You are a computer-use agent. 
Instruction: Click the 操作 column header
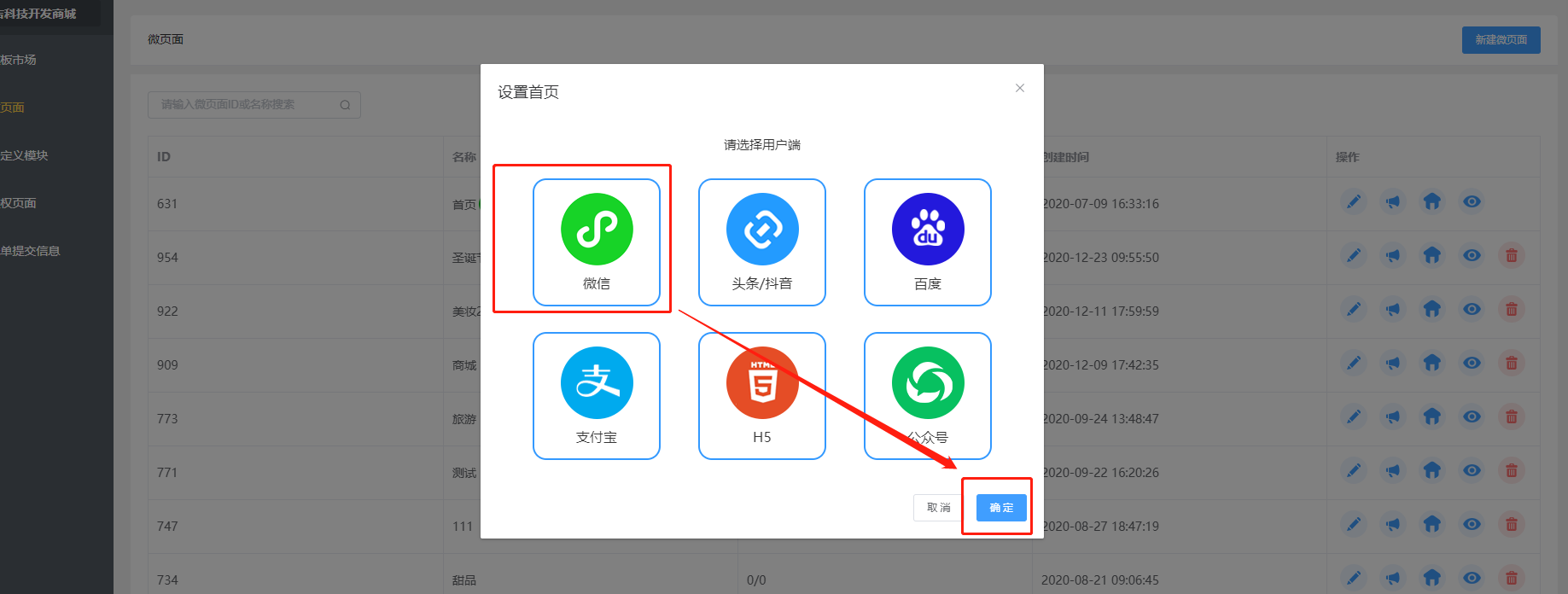pos(1348,157)
